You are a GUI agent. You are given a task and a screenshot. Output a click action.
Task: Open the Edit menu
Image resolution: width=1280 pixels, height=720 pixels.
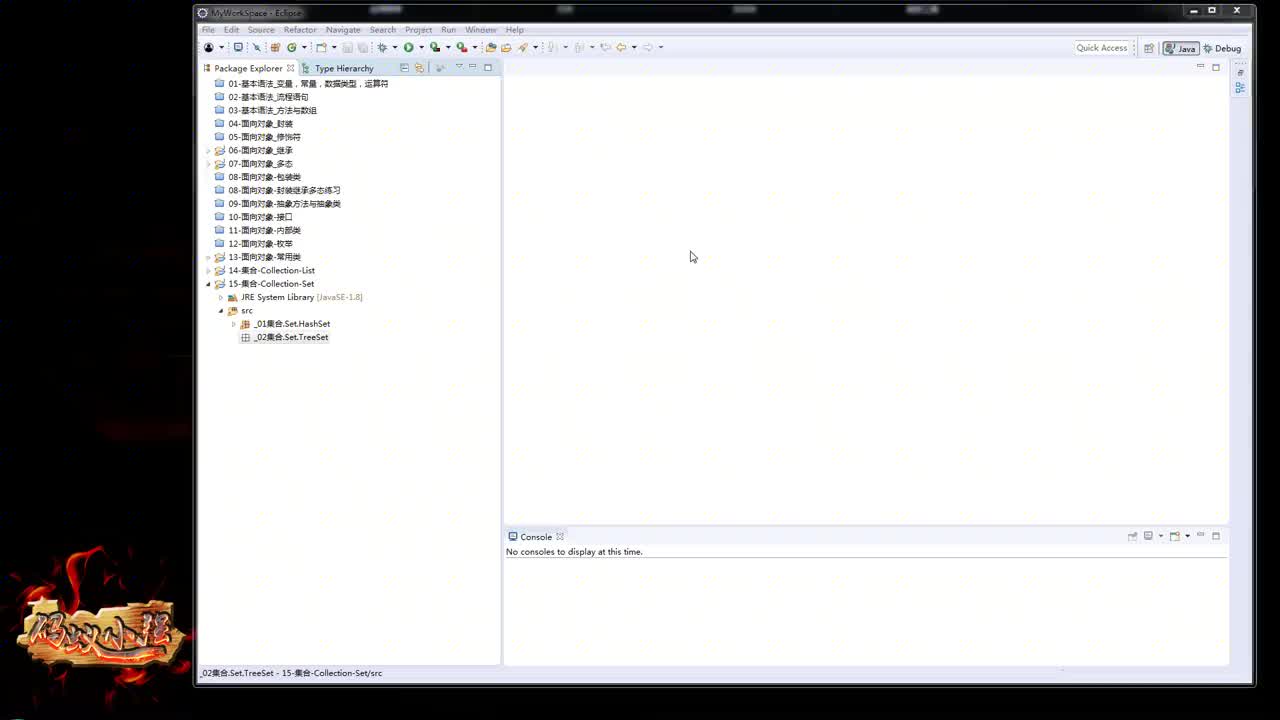231,30
